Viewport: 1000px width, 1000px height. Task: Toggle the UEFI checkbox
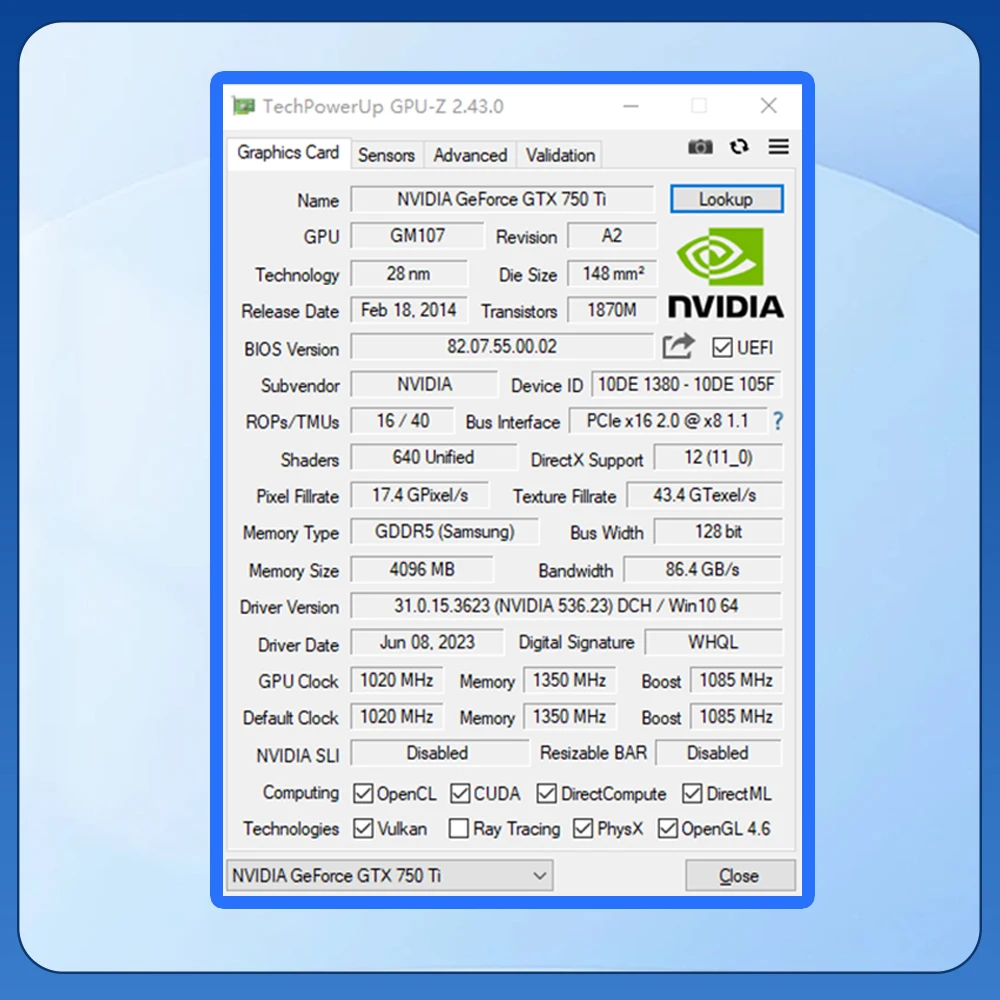point(722,348)
